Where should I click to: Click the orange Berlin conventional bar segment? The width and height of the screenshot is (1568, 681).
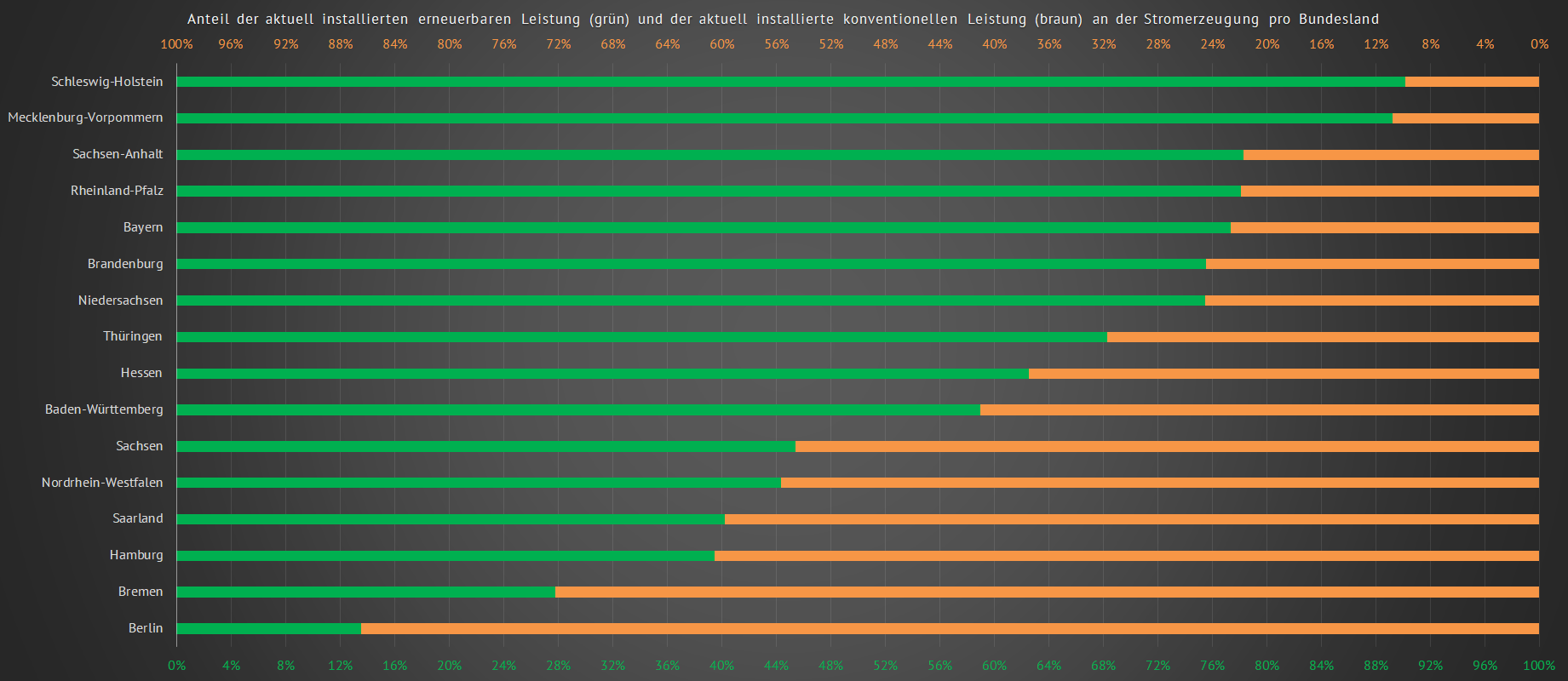950,629
